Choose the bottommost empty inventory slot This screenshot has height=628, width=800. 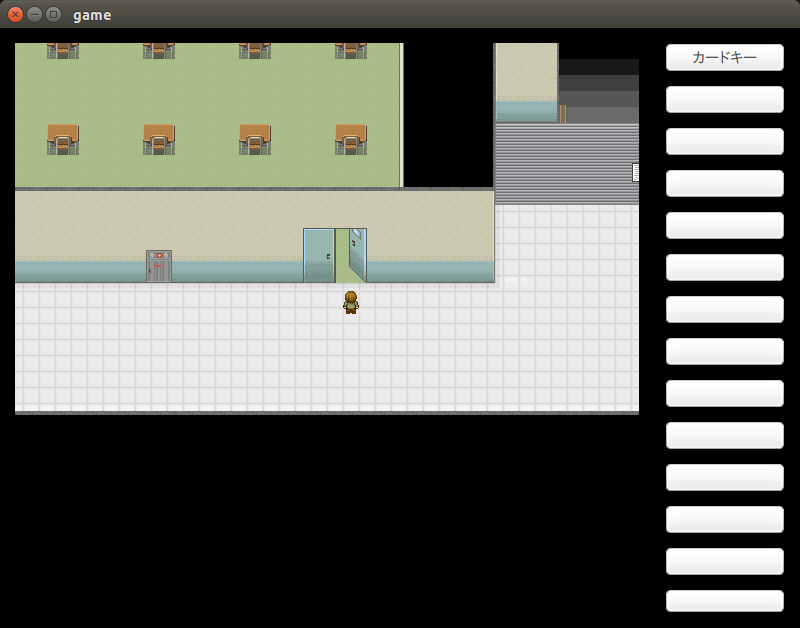click(x=724, y=601)
